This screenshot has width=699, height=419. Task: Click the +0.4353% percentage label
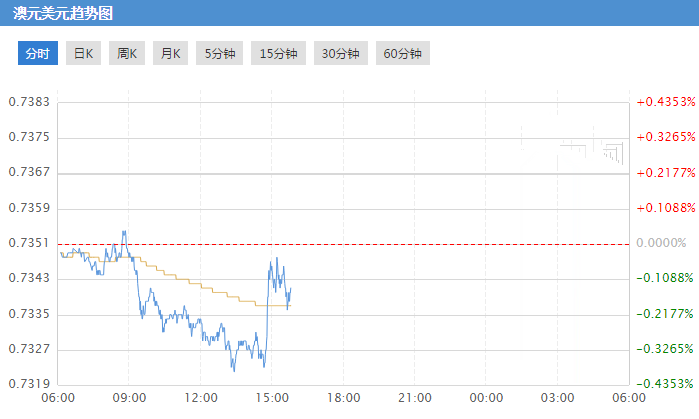pos(665,102)
